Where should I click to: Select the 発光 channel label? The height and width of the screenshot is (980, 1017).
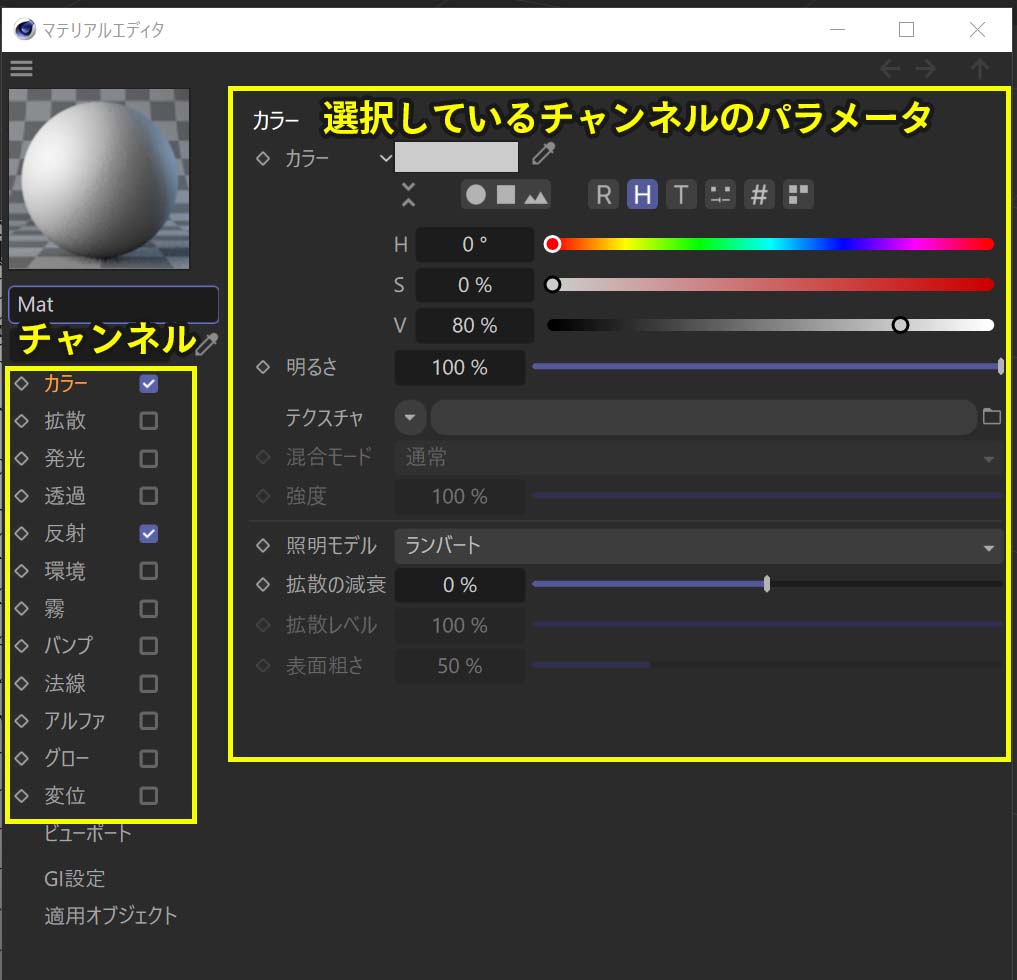(x=65, y=459)
